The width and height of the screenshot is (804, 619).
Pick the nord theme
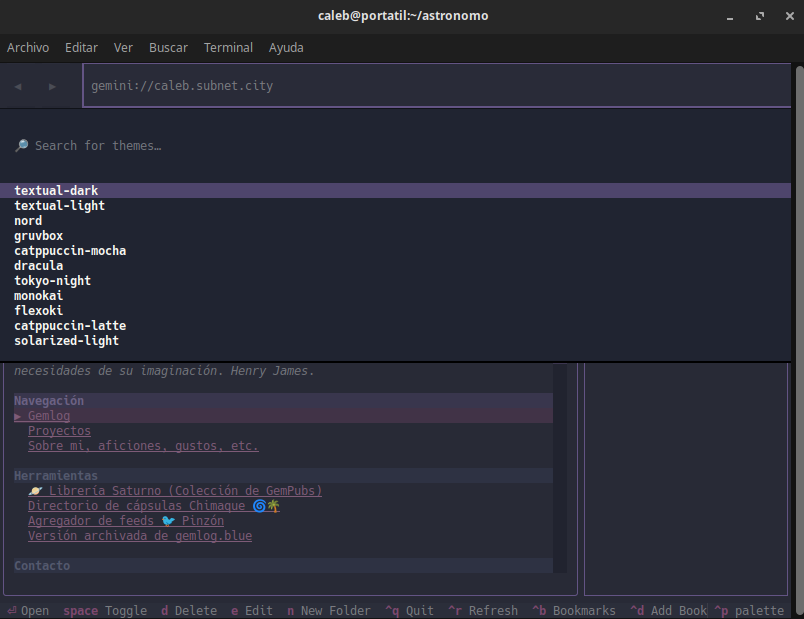[28, 221]
